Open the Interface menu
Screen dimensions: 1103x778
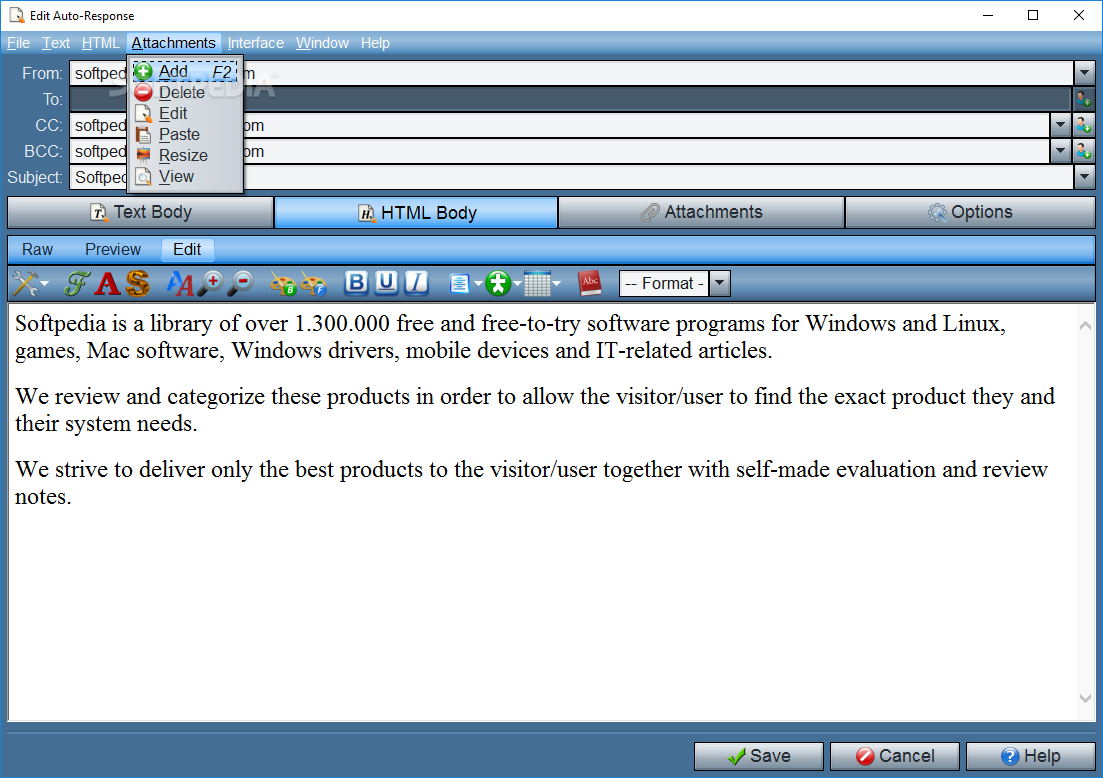255,43
